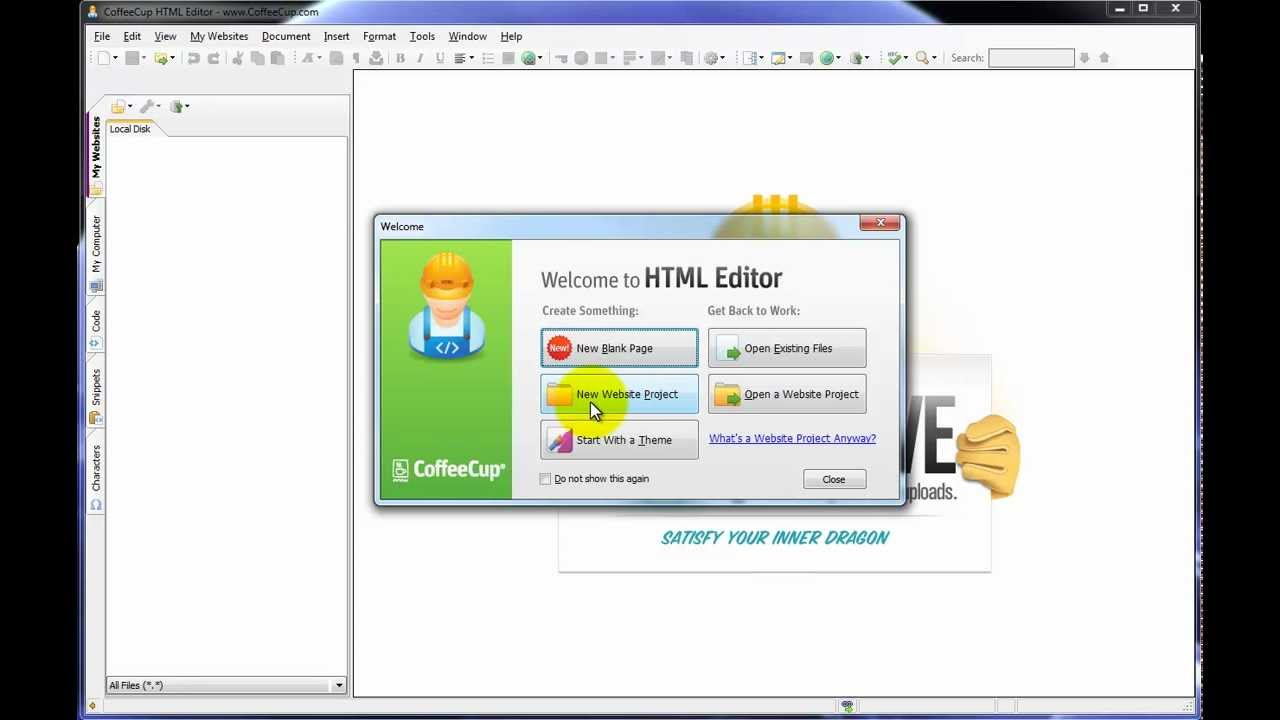Click the upload server icon in sidebar panel
This screenshot has width=1280, height=720.
(x=177, y=106)
